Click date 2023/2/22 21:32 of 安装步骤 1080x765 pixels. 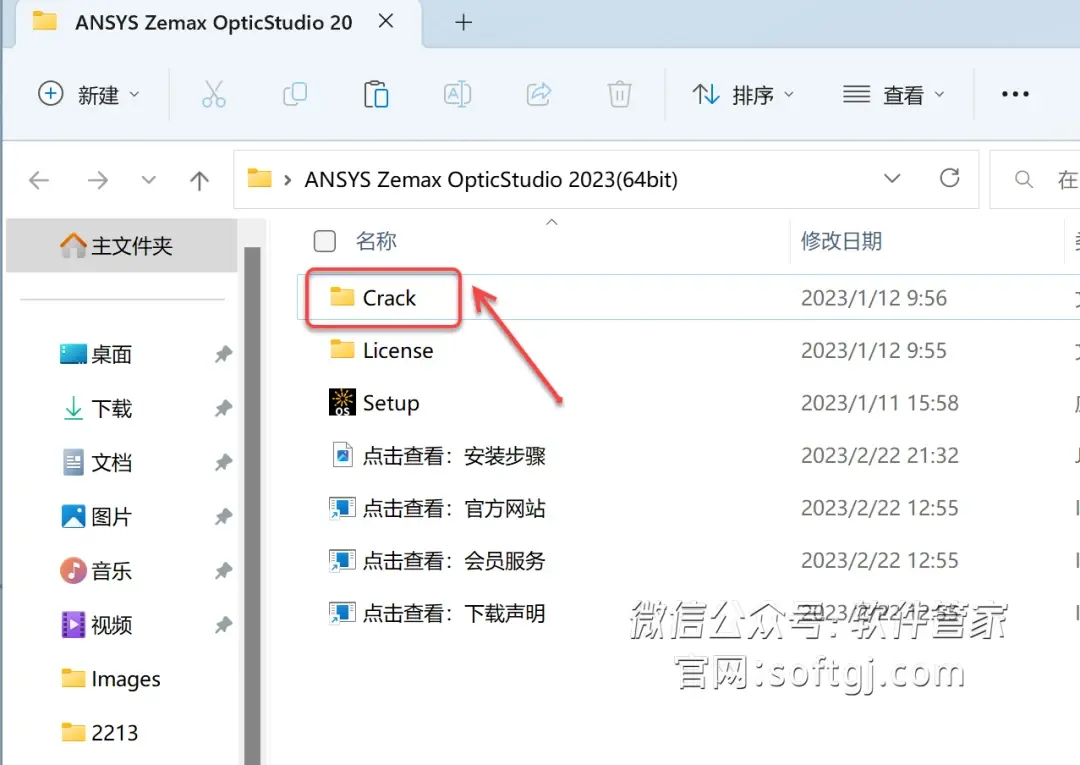tap(880, 455)
